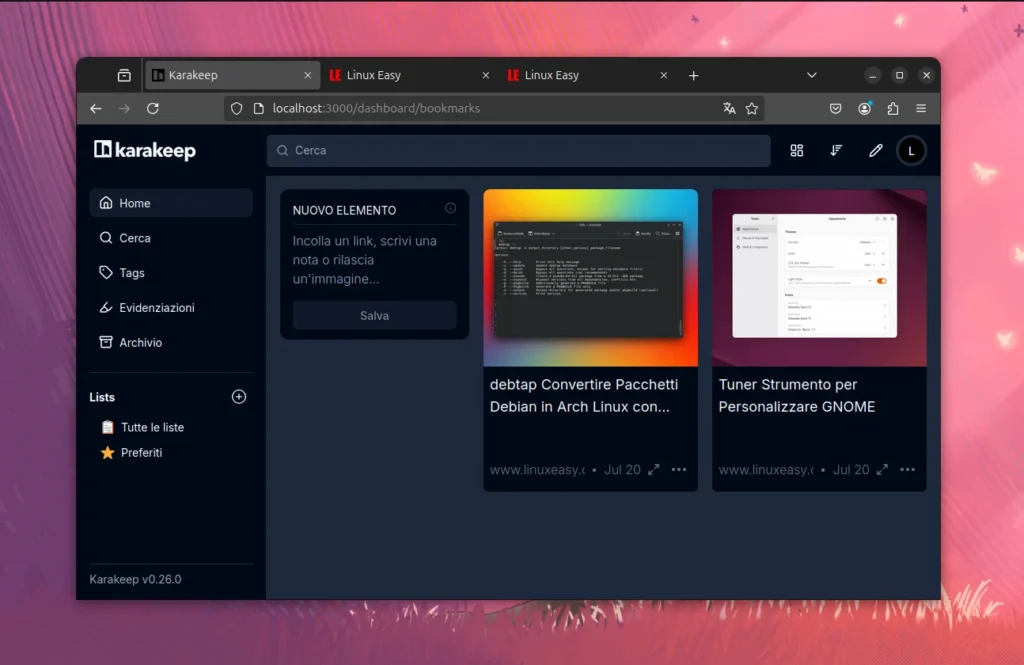Bookmark this page with star icon
Screen dimensions: 1024x665
(752, 108)
